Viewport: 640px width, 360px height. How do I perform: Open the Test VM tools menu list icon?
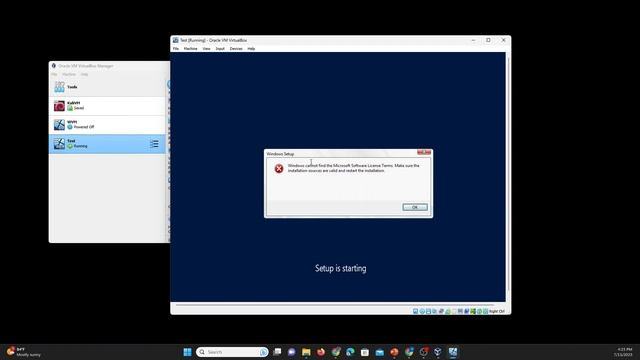[154, 144]
